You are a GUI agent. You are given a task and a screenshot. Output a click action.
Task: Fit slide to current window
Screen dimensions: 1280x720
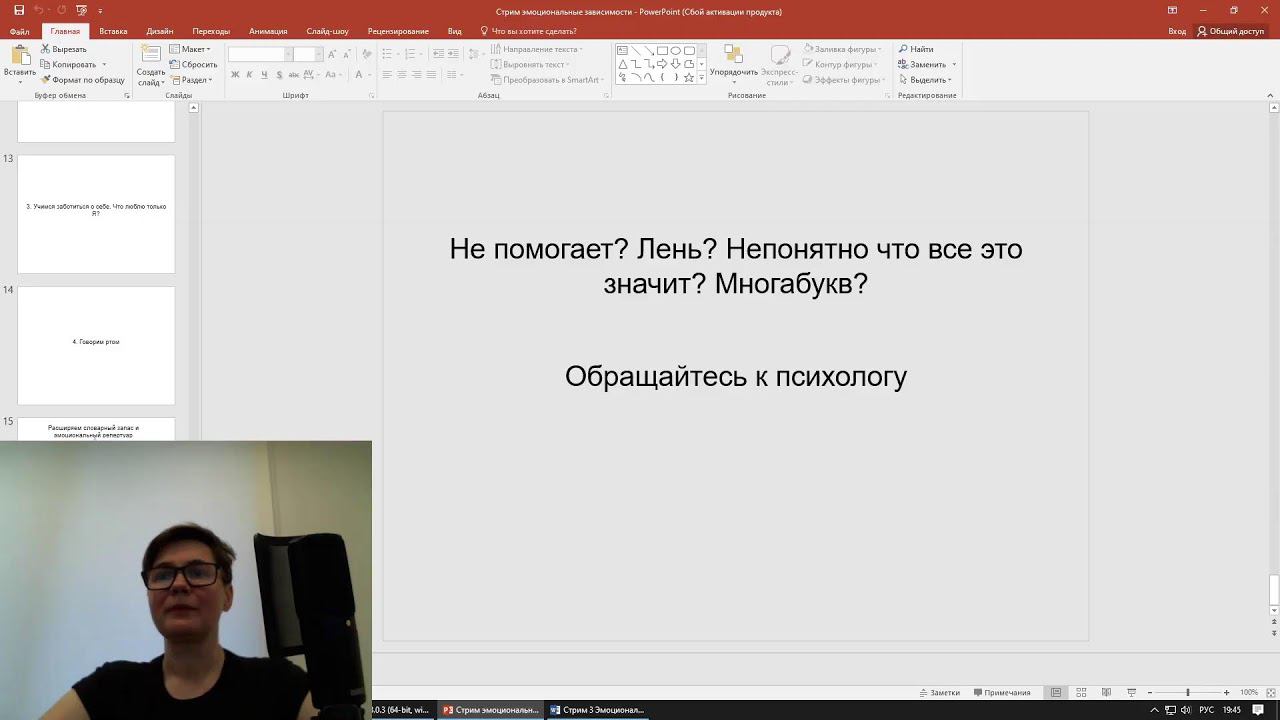(1270, 693)
